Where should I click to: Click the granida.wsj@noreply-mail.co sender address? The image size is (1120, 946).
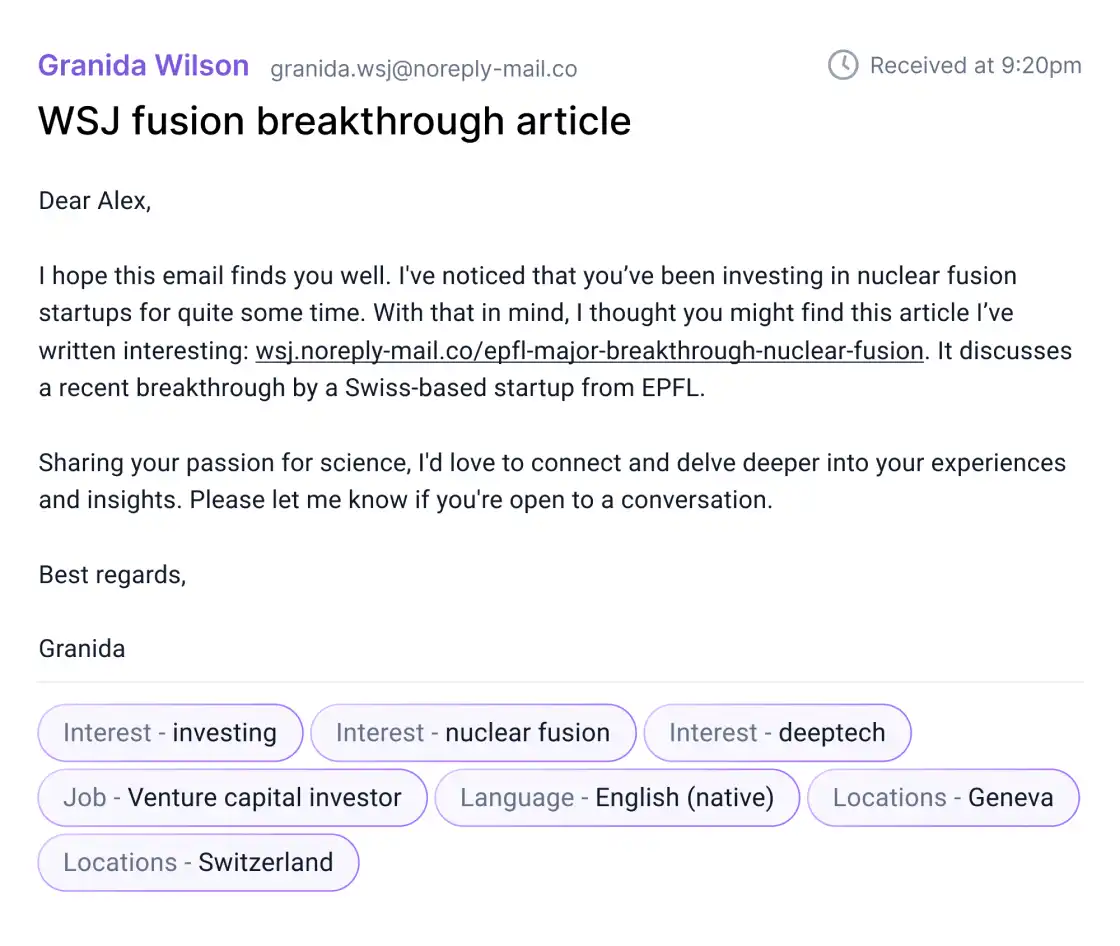pos(423,69)
